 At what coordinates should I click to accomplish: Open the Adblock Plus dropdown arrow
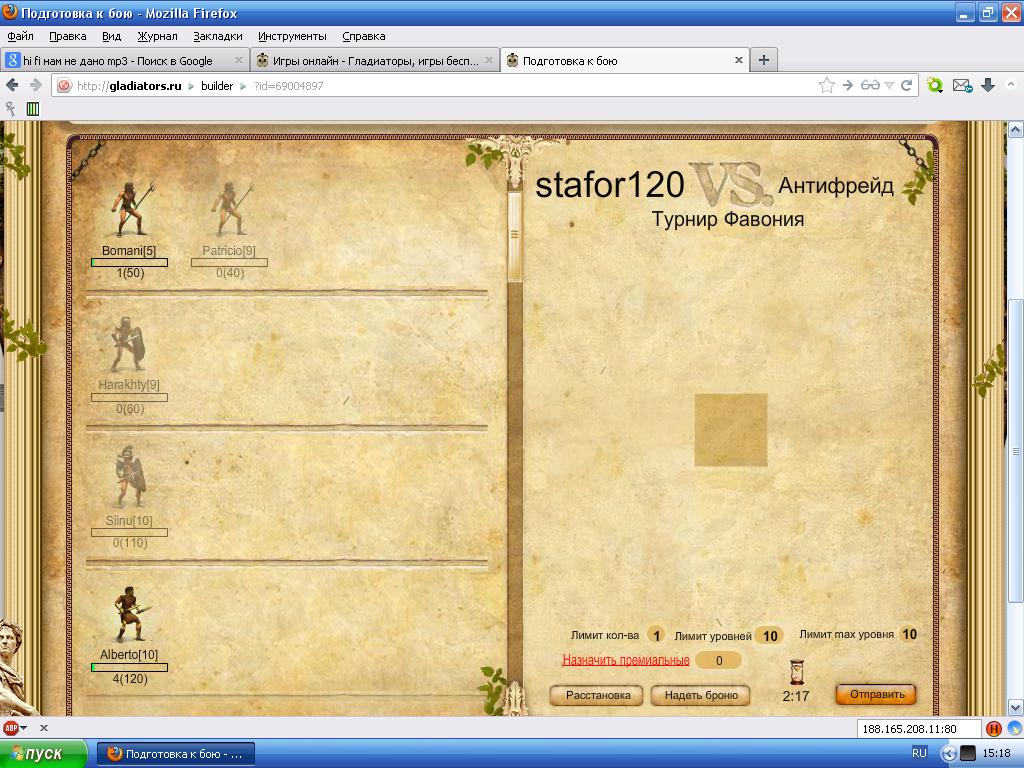click(24, 728)
